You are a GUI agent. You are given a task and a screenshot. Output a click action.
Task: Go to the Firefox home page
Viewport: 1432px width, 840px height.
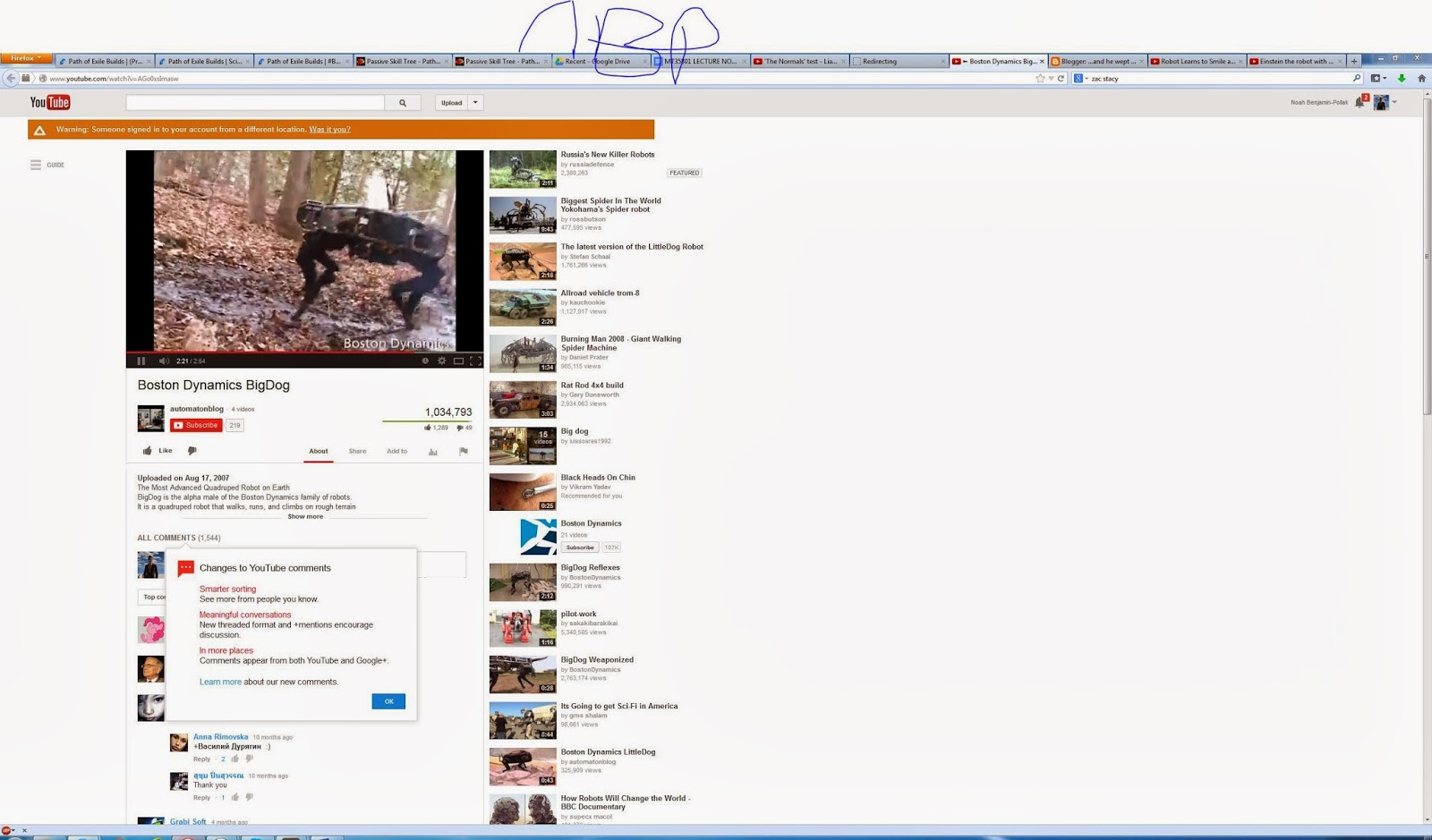coord(1421,79)
